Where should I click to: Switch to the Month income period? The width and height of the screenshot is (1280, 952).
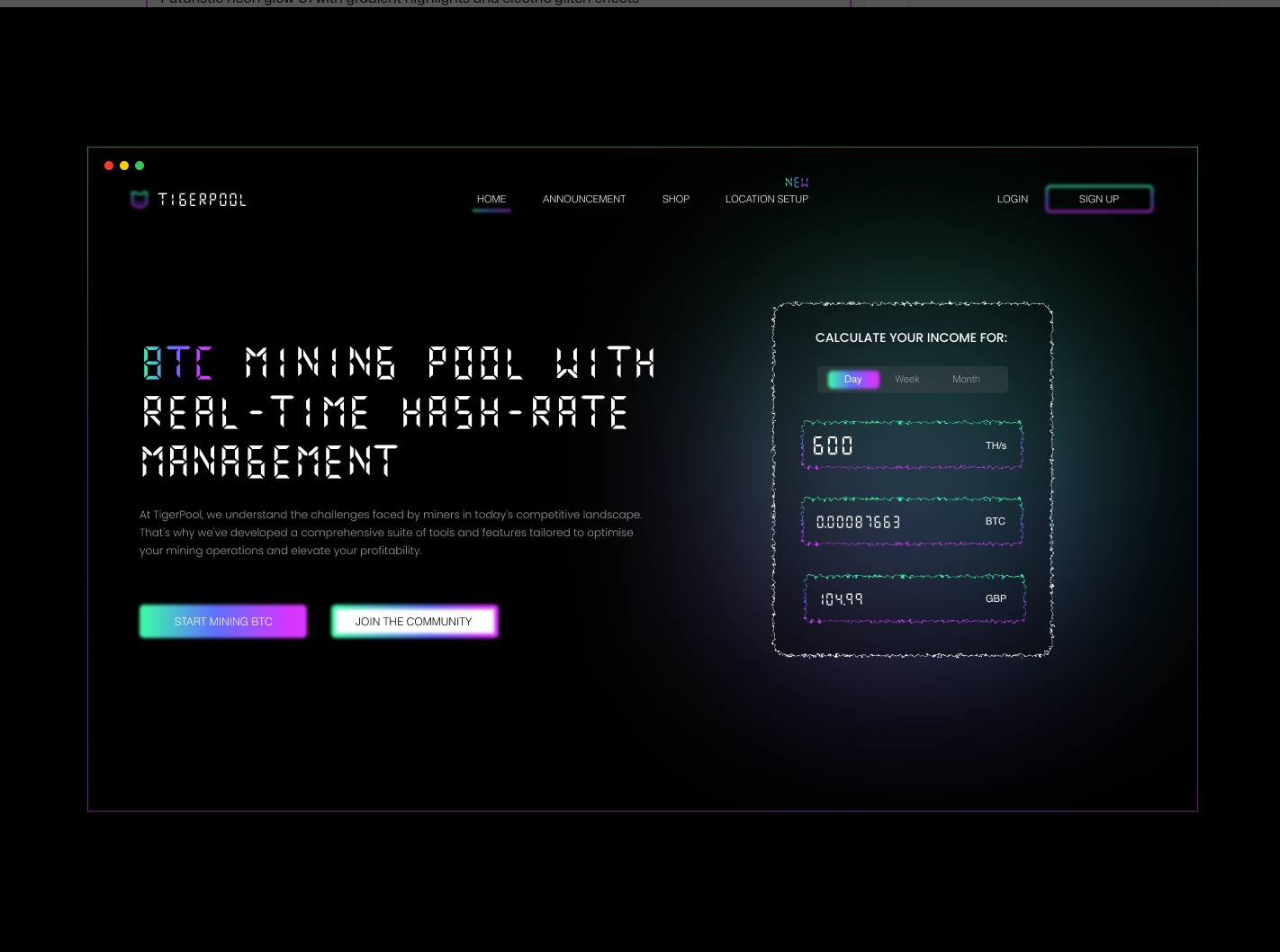pos(965,379)
